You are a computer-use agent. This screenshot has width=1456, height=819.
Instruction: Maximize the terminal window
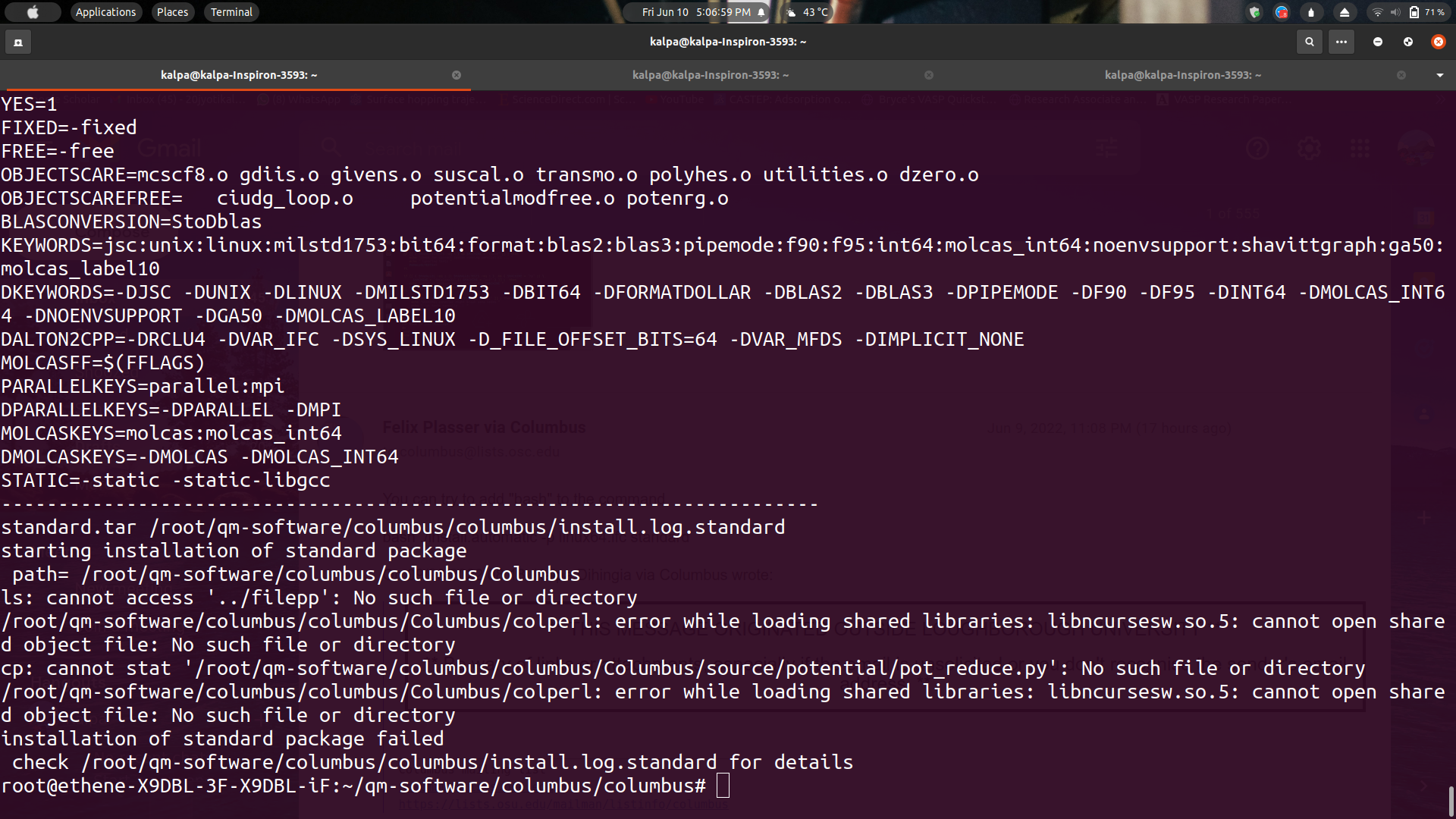pos(1408,42)
